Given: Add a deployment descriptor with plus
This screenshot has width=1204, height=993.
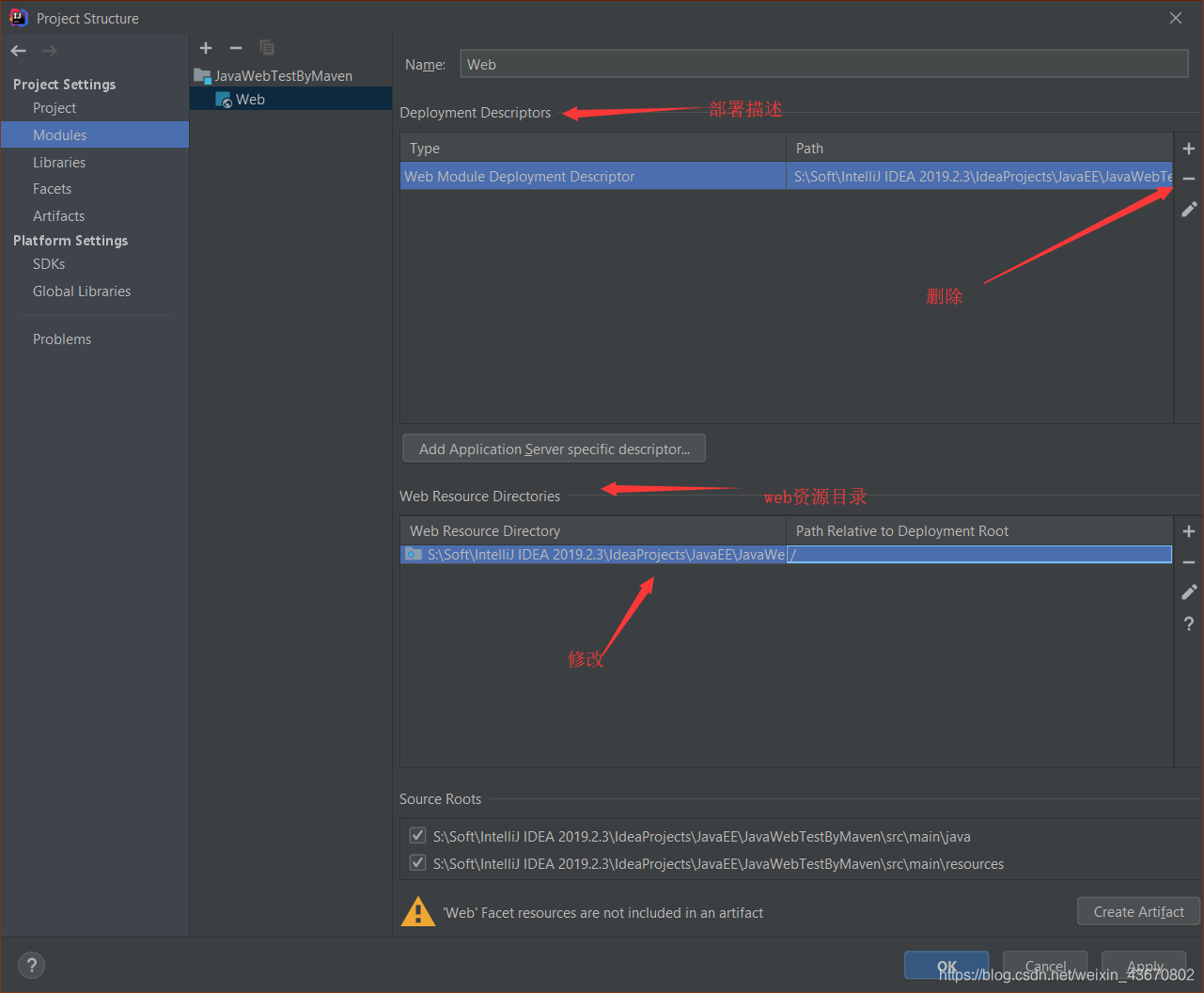Looking at the screenshot, I should coord(1189,149).
